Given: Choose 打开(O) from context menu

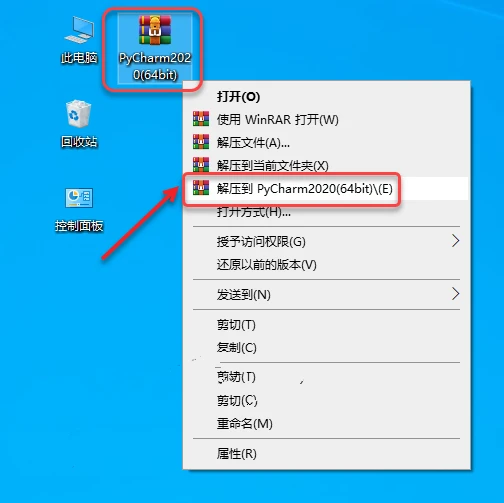Looking at the screenshot, I should point(327,96).
